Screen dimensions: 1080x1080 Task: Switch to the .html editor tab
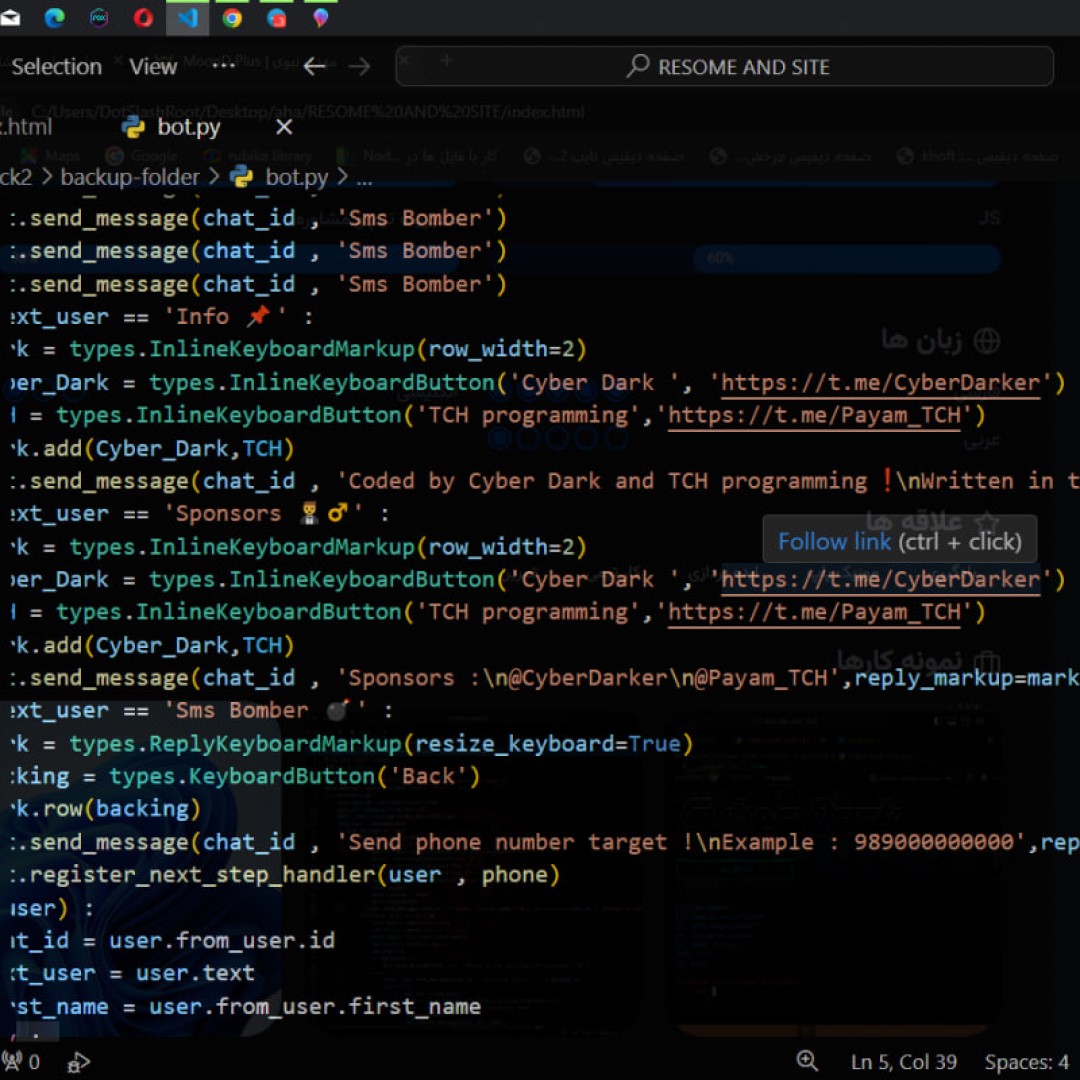26,127
